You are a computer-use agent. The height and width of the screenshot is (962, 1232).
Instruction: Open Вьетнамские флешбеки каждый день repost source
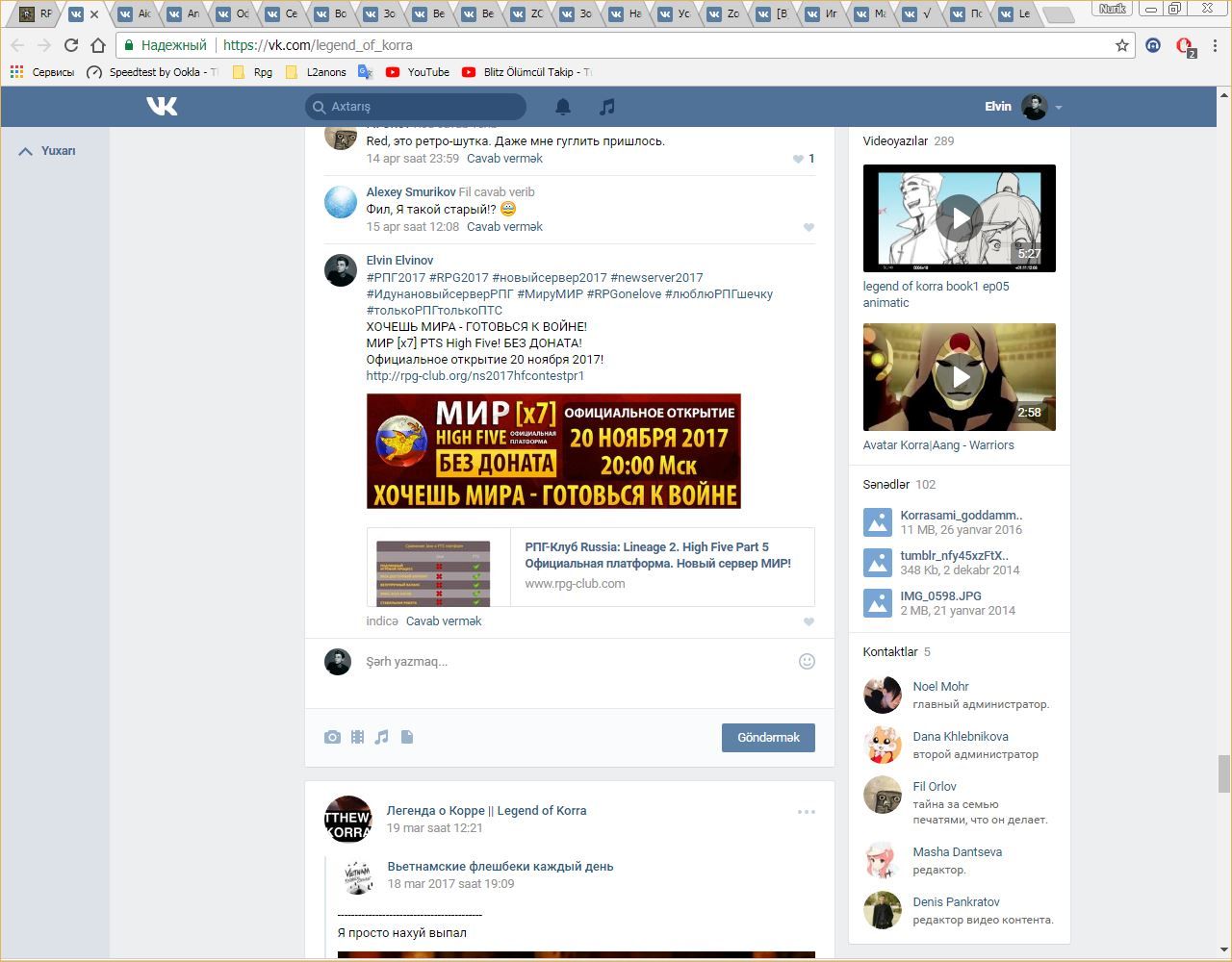(x=500, y=867)
